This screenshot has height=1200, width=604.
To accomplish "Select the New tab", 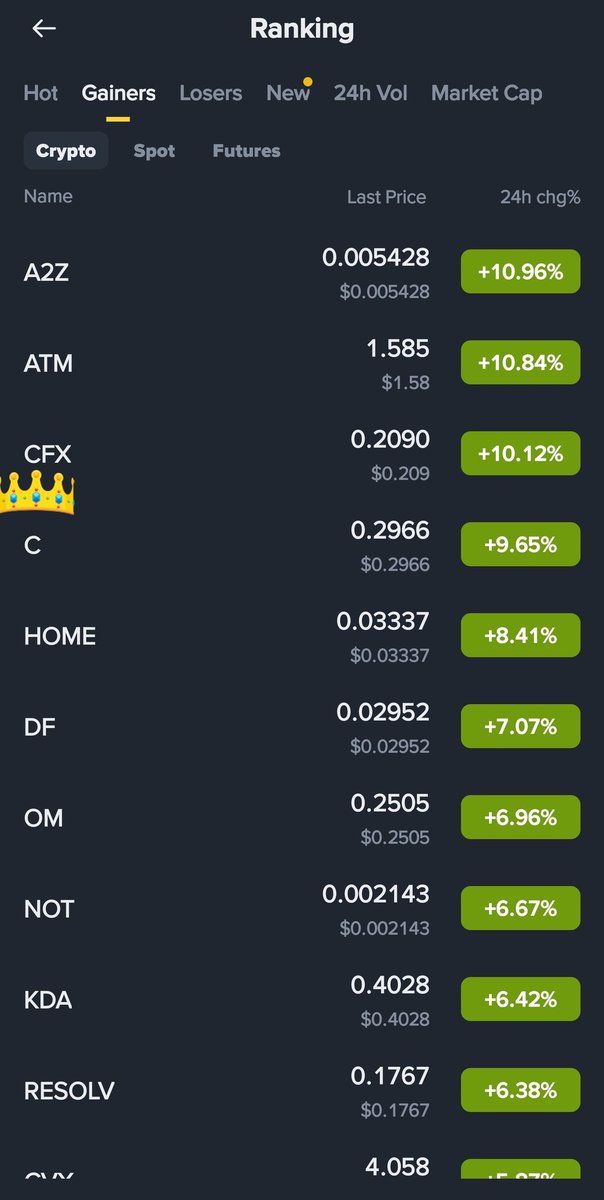I will tap(288, 93).
